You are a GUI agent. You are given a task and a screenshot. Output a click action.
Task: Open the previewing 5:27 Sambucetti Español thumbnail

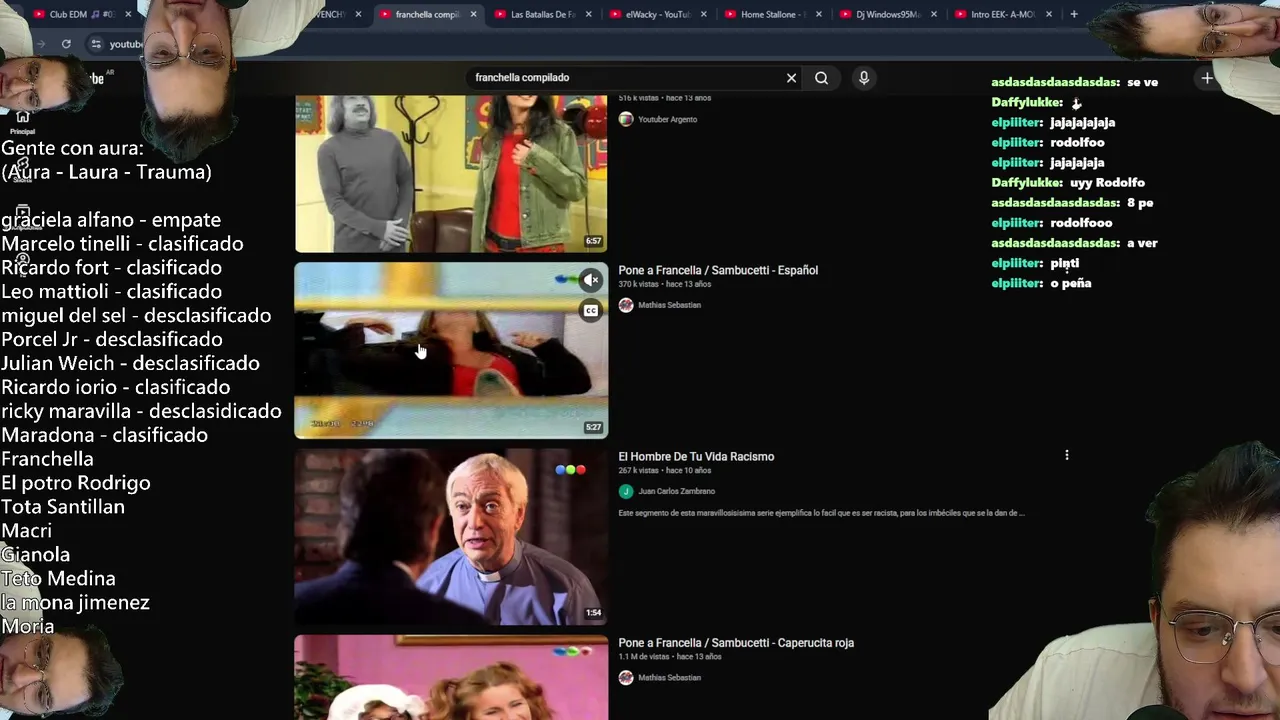pos(451,350)
